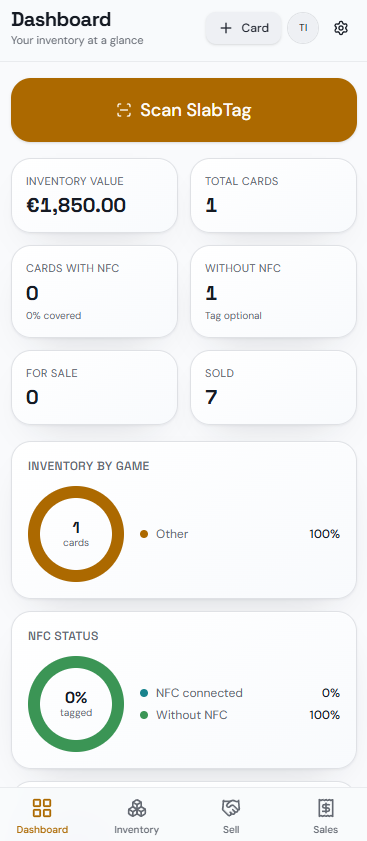The height and width of the screenshot is (841, 367).
Task: Click the add Card button
Action: coord(244,28)
